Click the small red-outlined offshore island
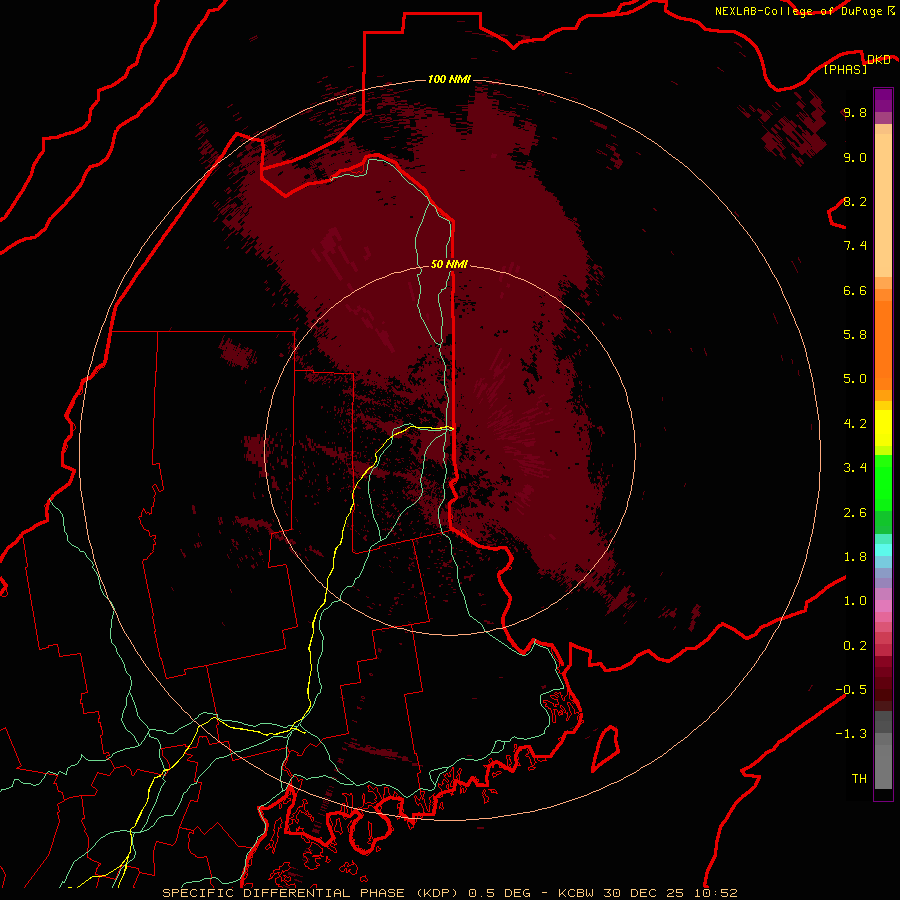Screen dimensions: 900x900 pyautogui.click(x=606, y=748)
